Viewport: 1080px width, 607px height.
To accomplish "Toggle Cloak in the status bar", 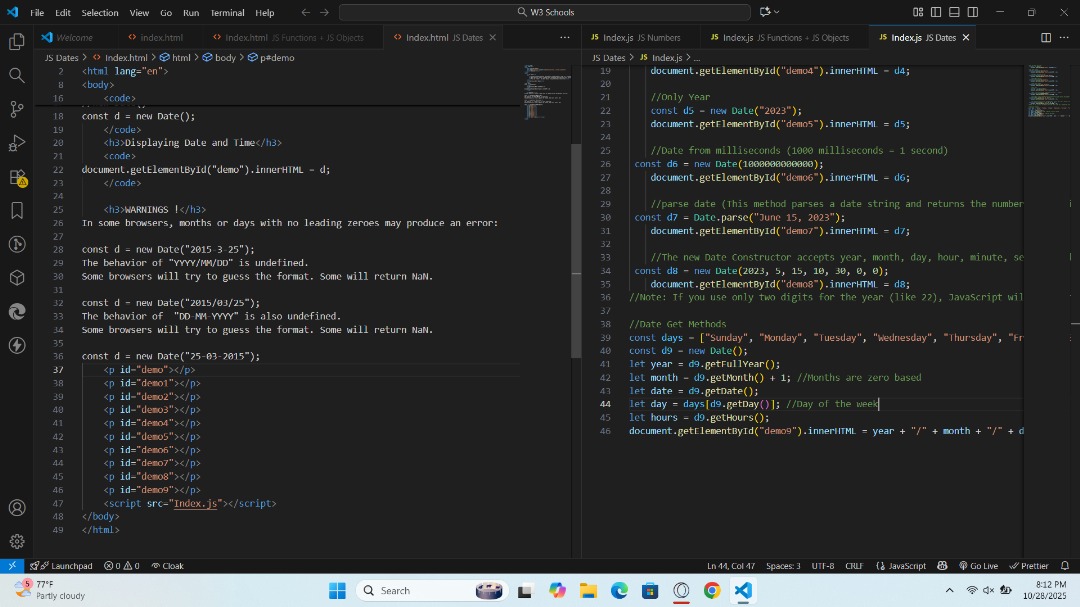I will pyautogui.click(x=167, y=566).
